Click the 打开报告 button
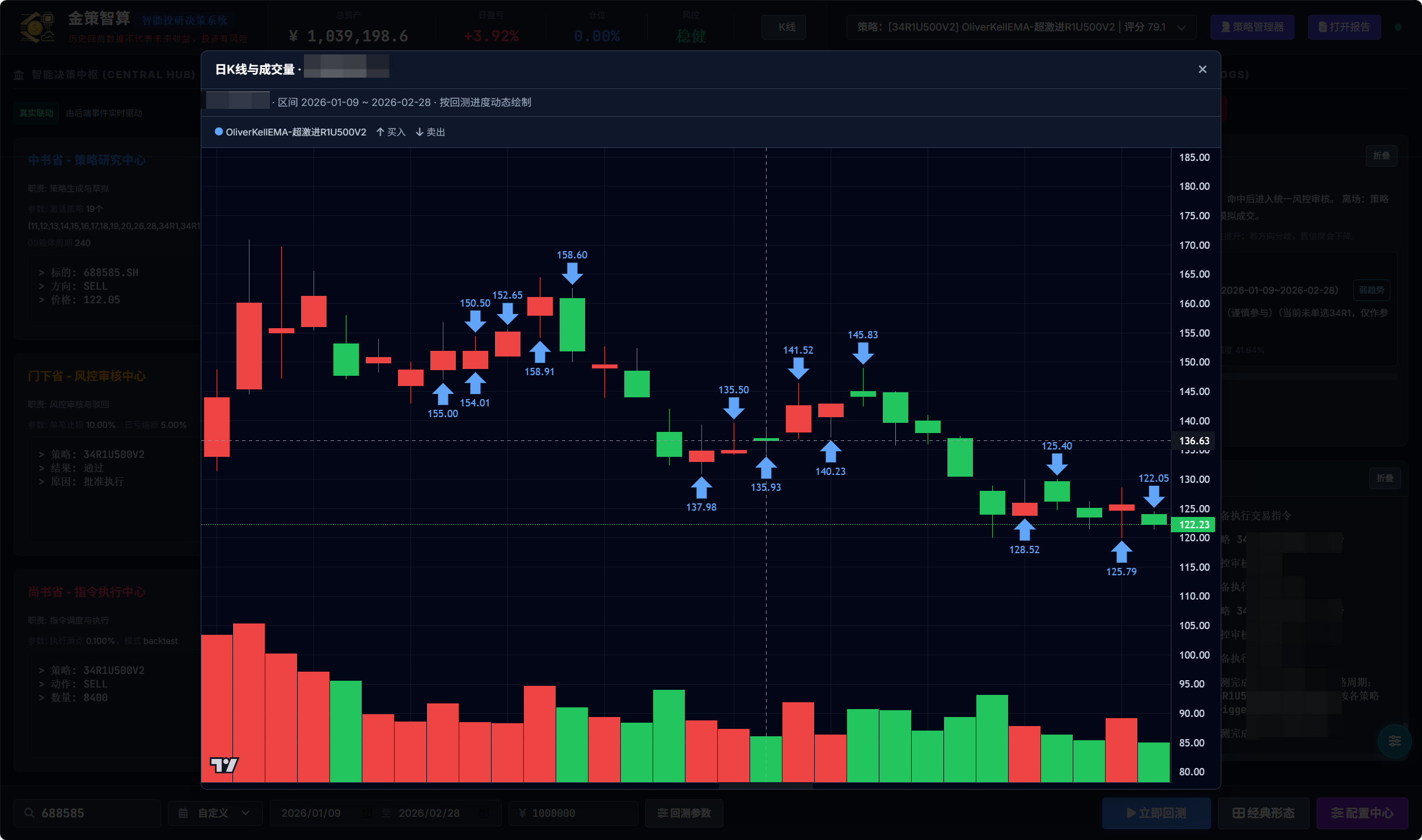 [x=1344, y=27]
